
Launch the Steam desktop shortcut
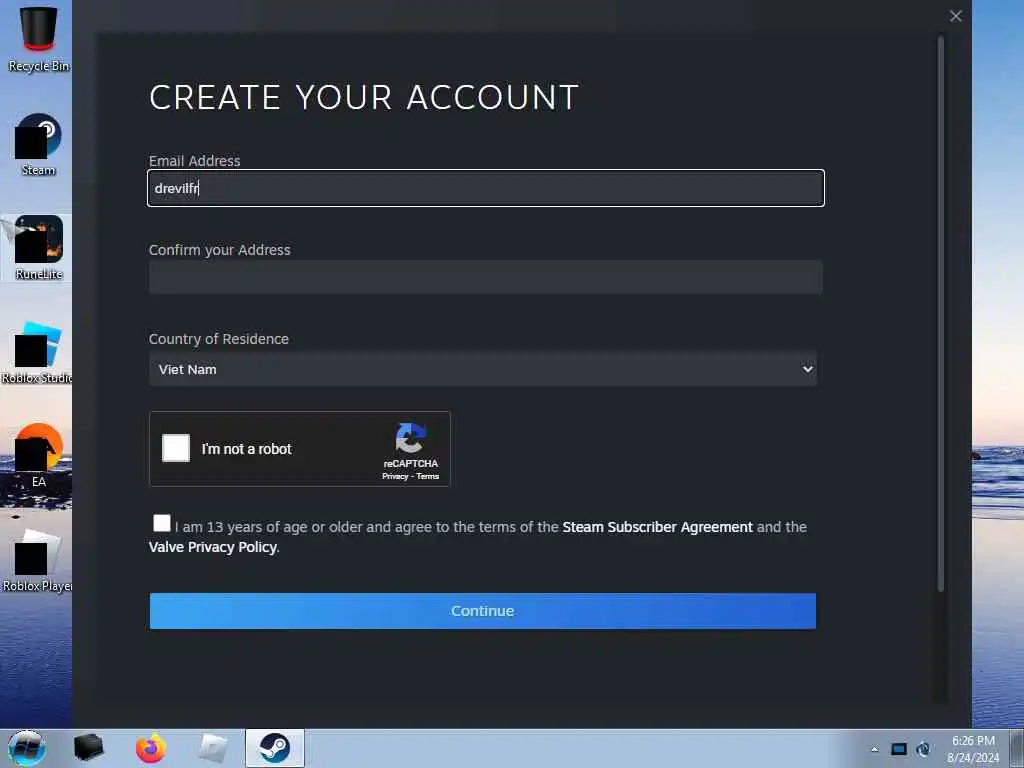(x=39, y=145)
